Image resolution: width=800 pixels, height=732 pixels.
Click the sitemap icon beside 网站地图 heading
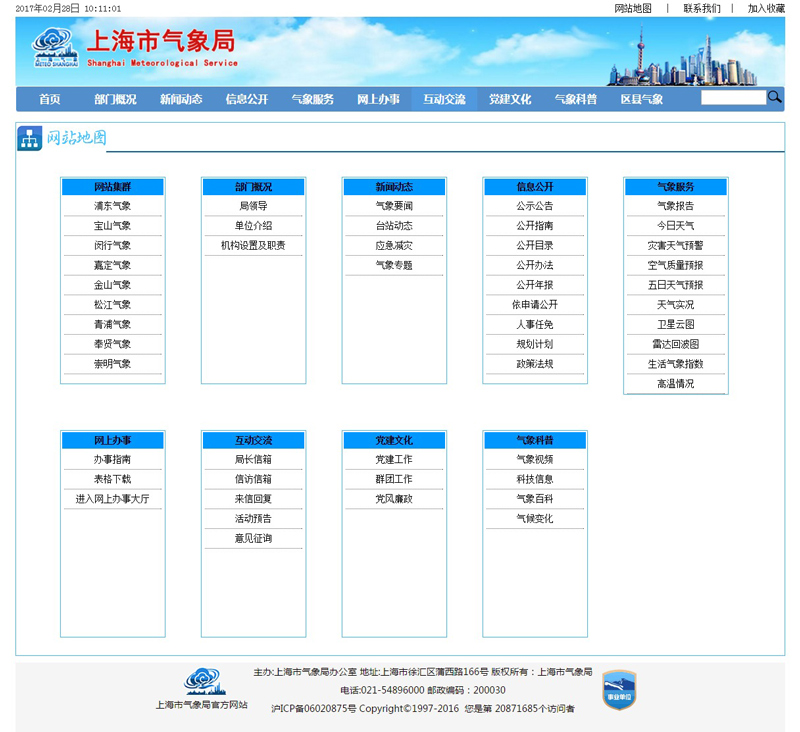30,138
